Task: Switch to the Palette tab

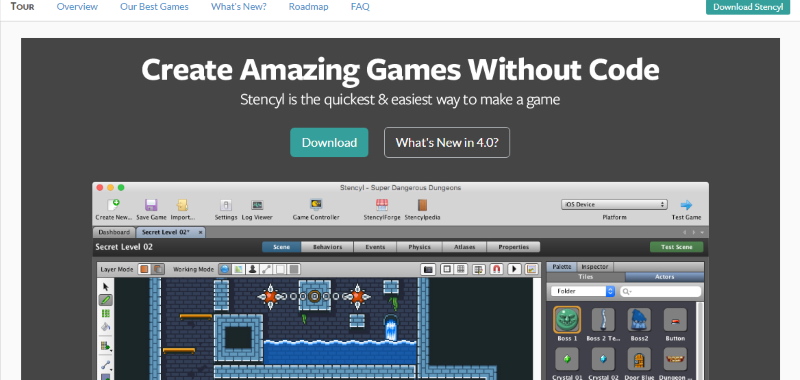Action: pyautogui.click(x=562, y=267)
